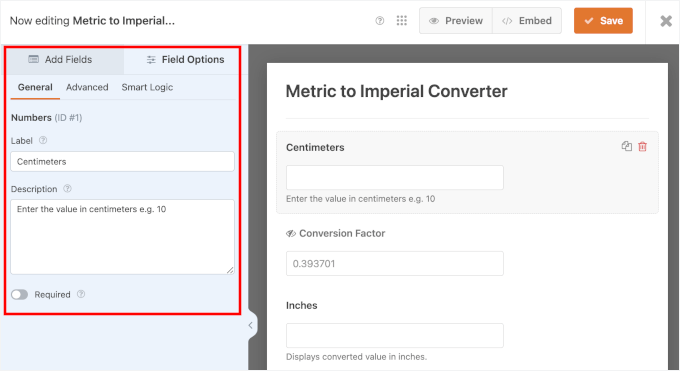Image resolution: width=680 pixels, height=371 pixels.
Task: Click the Inches input box in the preview
Action: [x=395, y=335]
